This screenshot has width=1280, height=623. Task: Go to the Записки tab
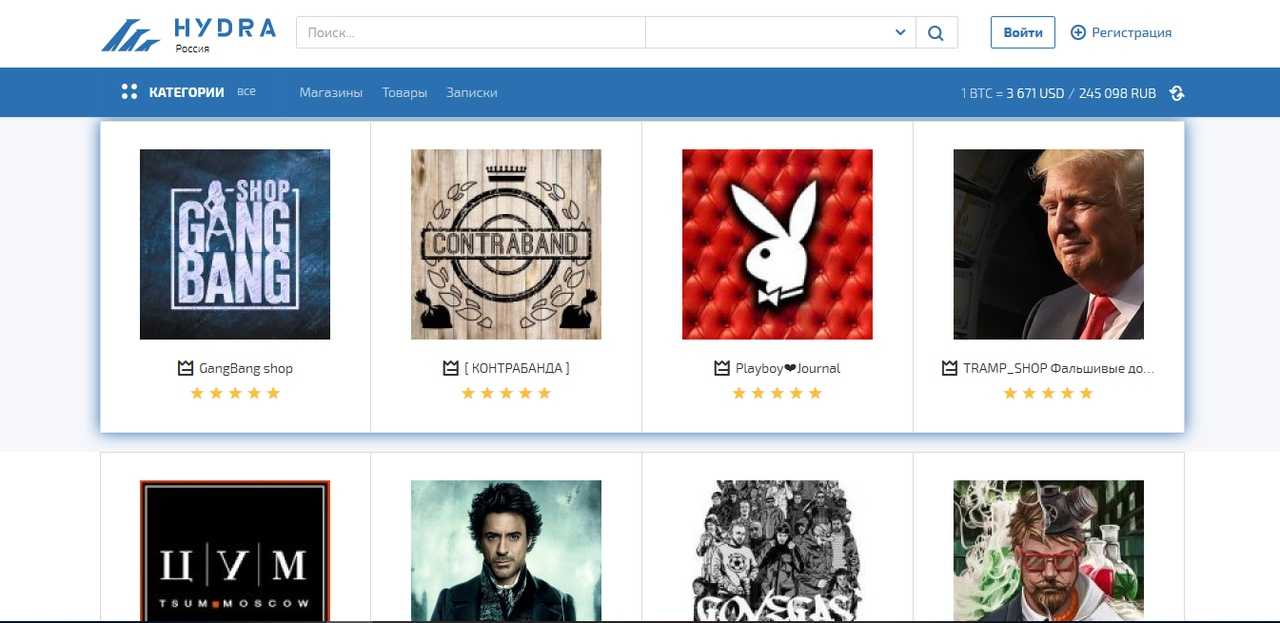point(471,92)
